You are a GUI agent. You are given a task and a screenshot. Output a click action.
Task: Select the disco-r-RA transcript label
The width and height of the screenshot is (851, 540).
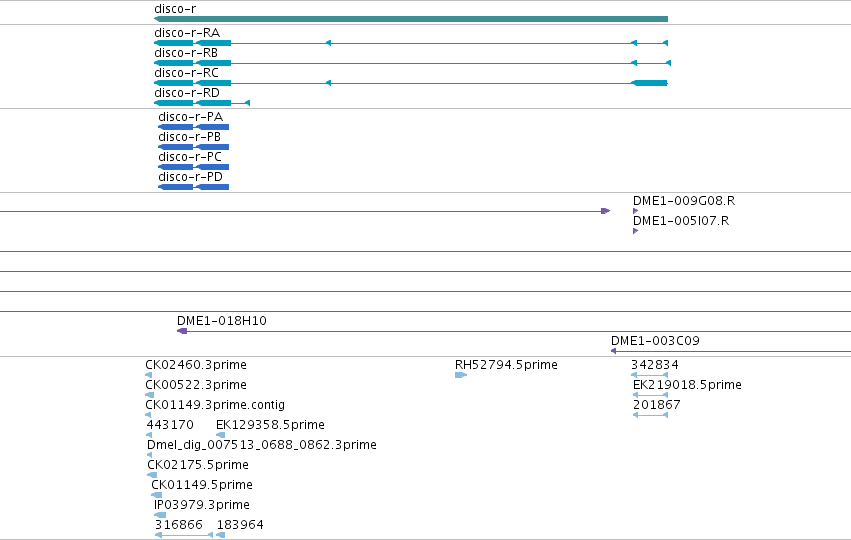point(187,33)
